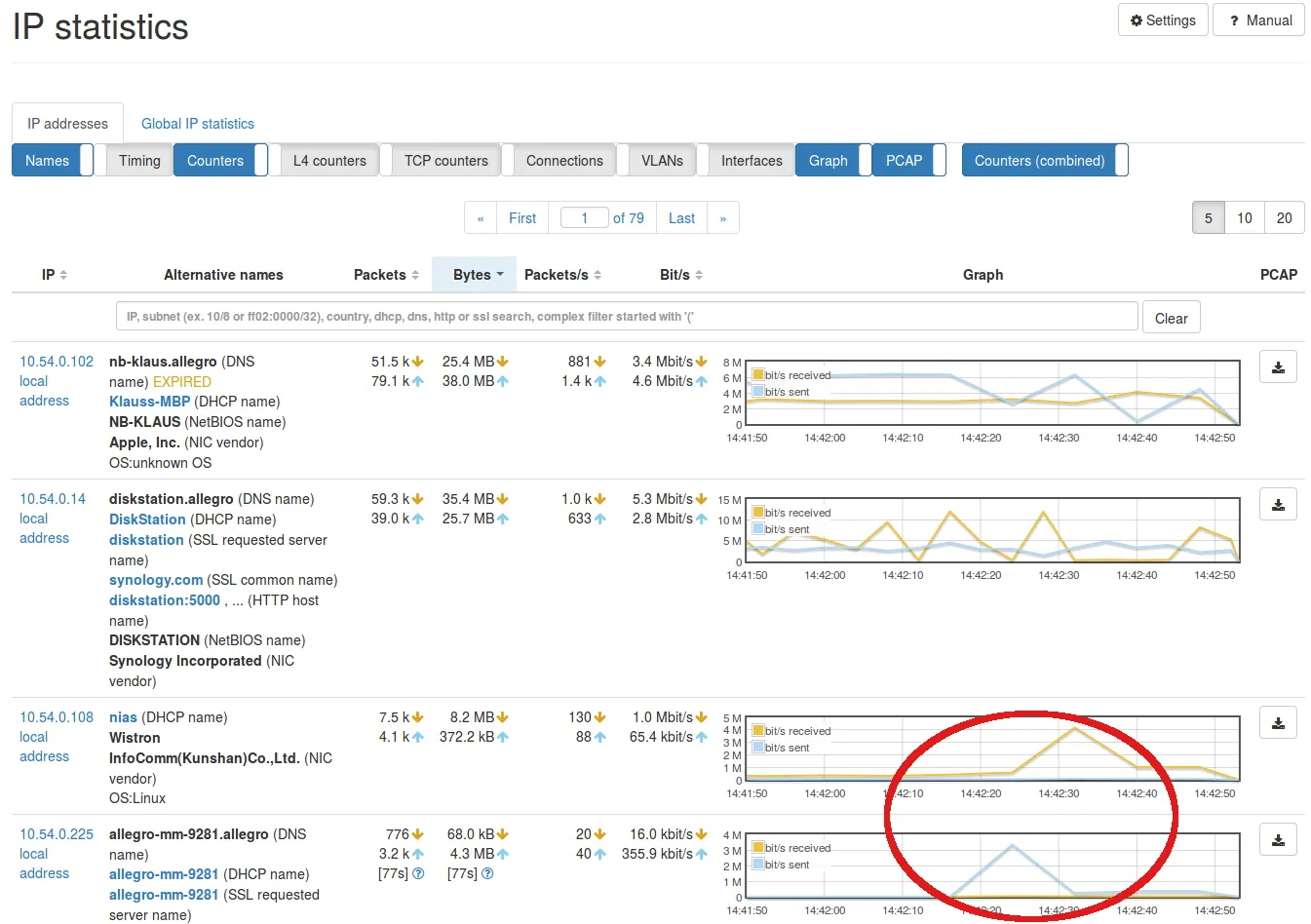Image resolution: width=1311 pixels, height=924 pixels.
Task: Download PCAP for 10.54.0.225
Action: click(1278, 840)
